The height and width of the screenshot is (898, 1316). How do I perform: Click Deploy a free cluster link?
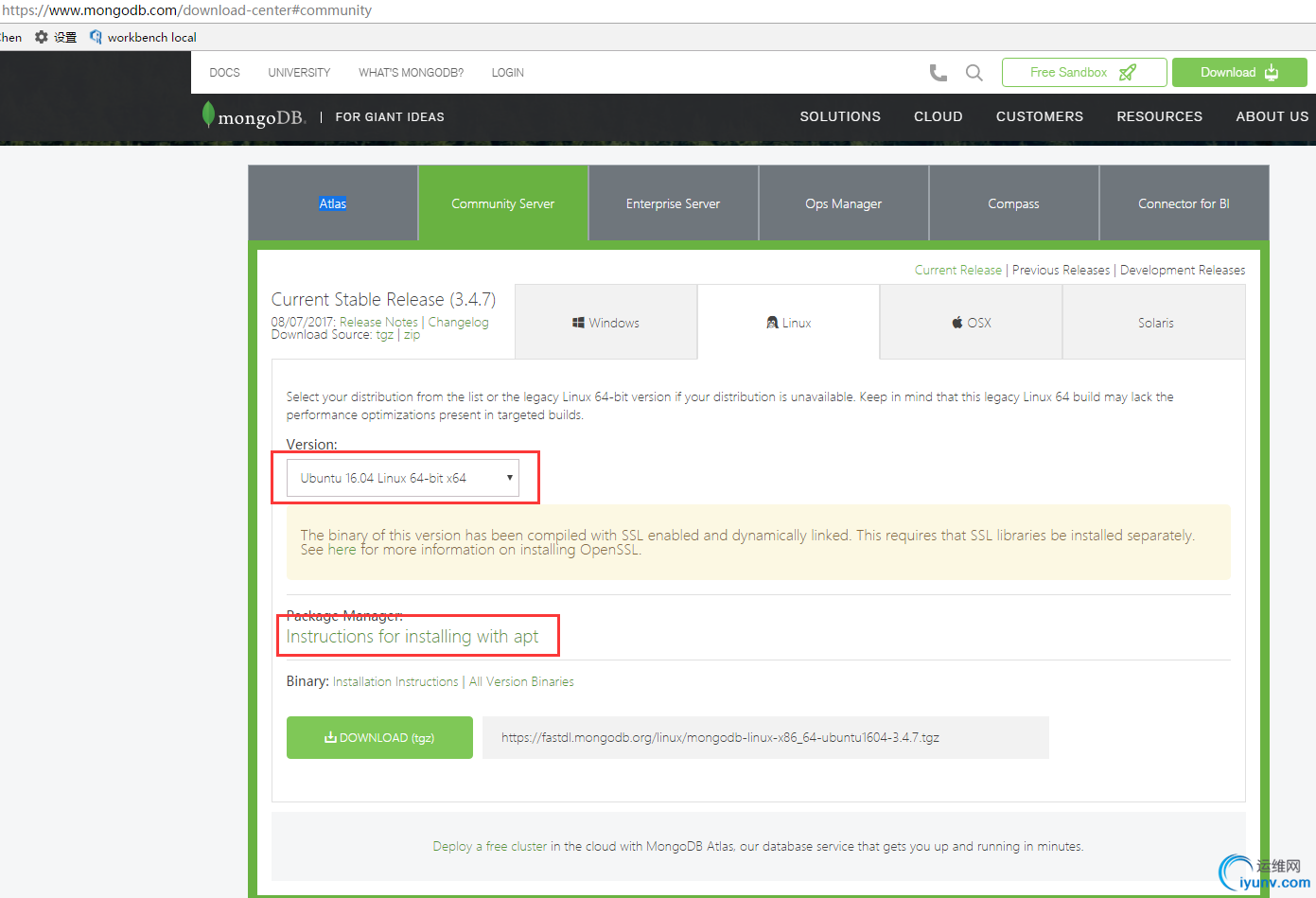coord(490,846)
